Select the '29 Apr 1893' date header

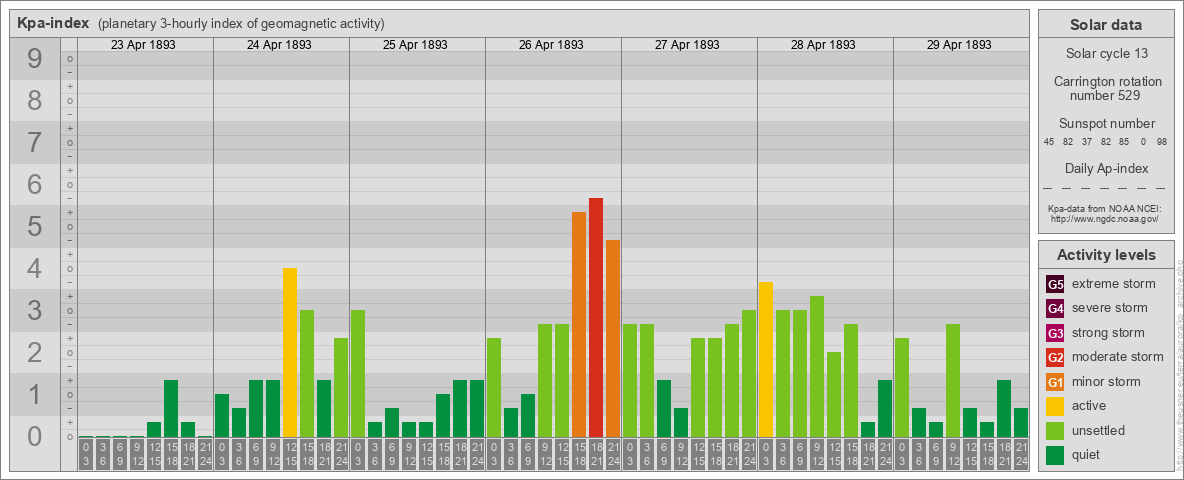point(959,45)
